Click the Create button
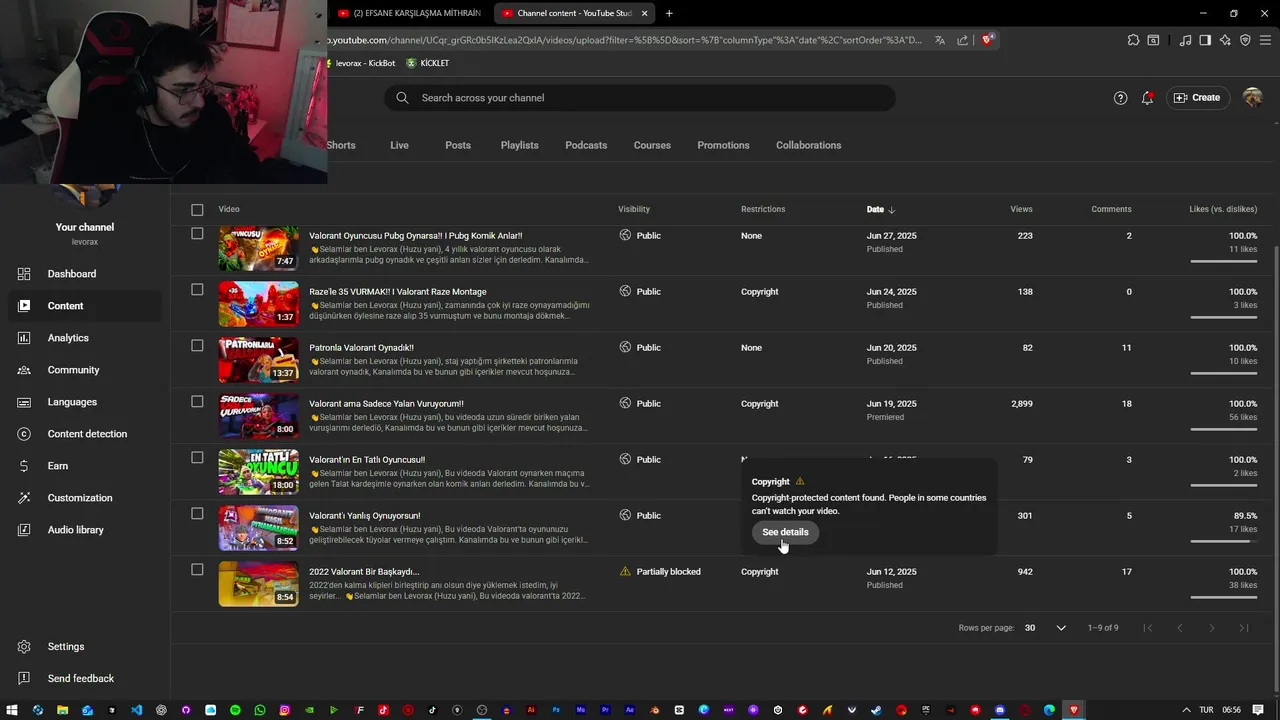Viewport: 1280px width, 720px height. pyautogui.click(x=1197, y=98)
